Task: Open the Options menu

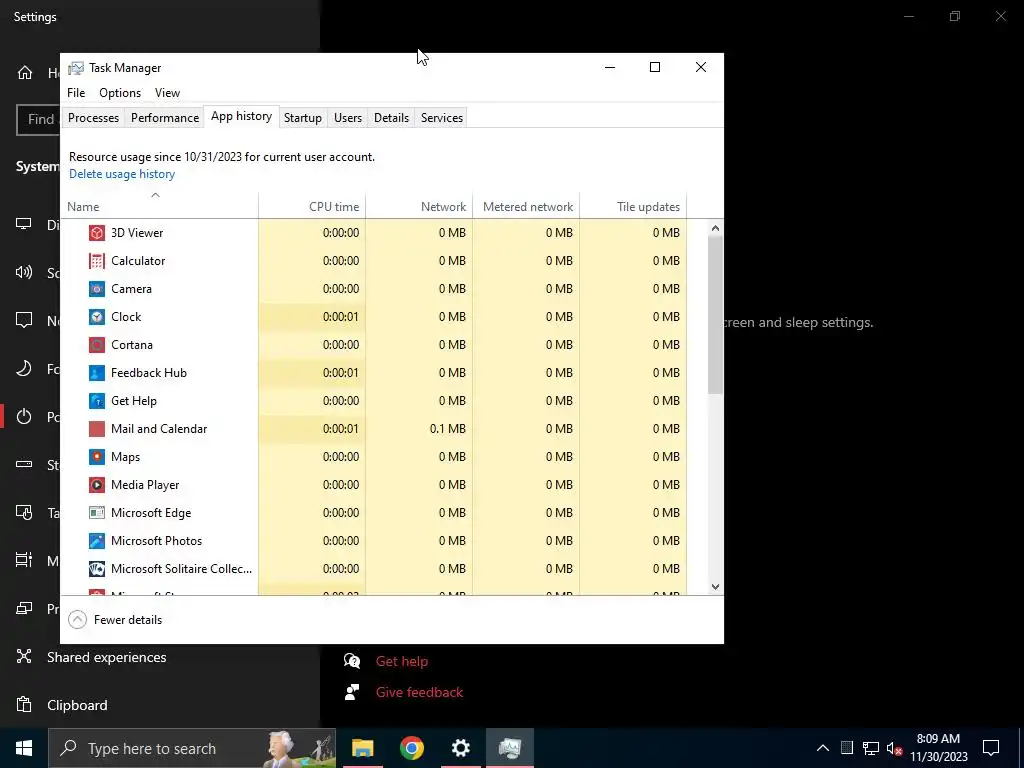Action: point(120,93)
